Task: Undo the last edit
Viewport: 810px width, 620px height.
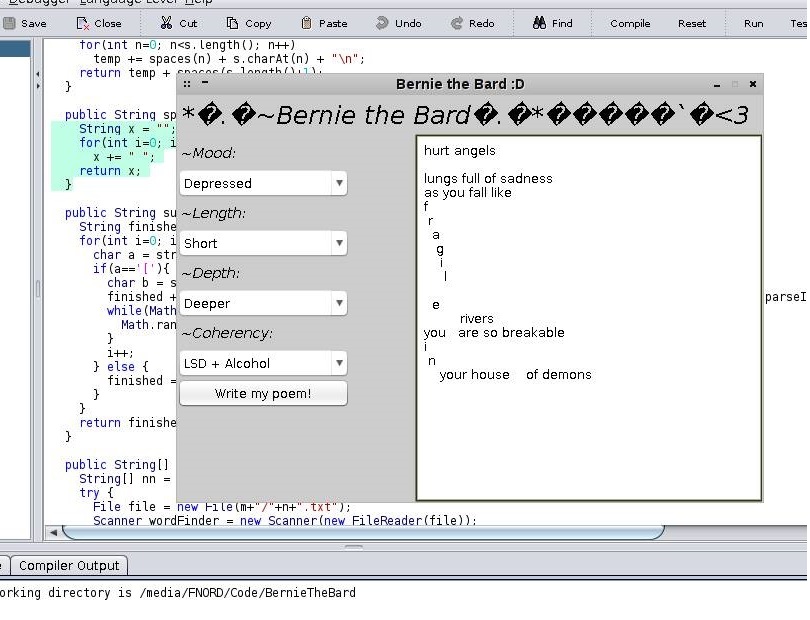Action: tap(399, 23)
